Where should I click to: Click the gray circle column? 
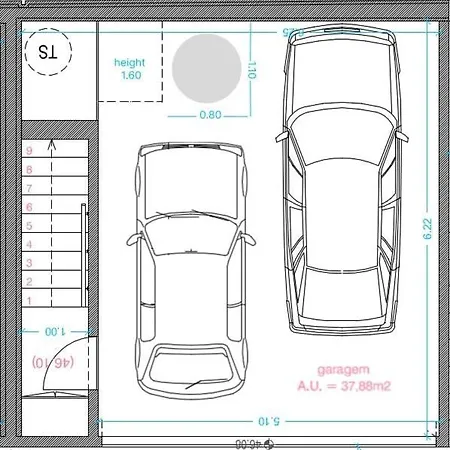pos(207,68)
